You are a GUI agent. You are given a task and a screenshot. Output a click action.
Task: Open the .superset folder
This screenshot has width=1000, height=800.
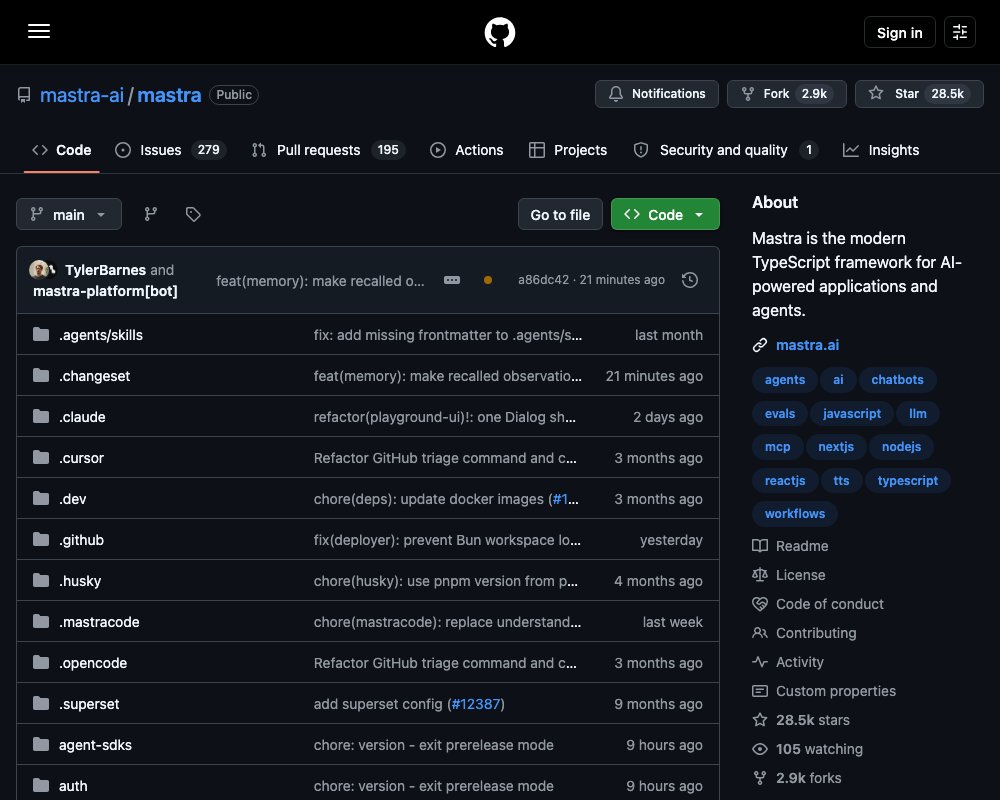[x=89, y=704]
